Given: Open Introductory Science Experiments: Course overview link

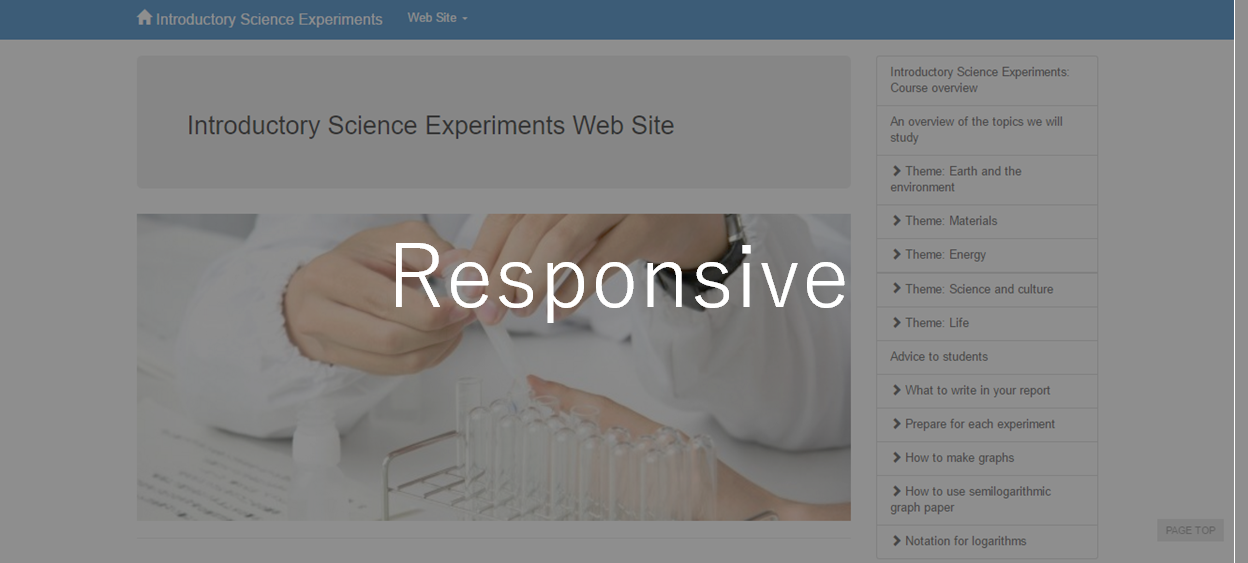Looking at the screenshot, I should [987, 80].
